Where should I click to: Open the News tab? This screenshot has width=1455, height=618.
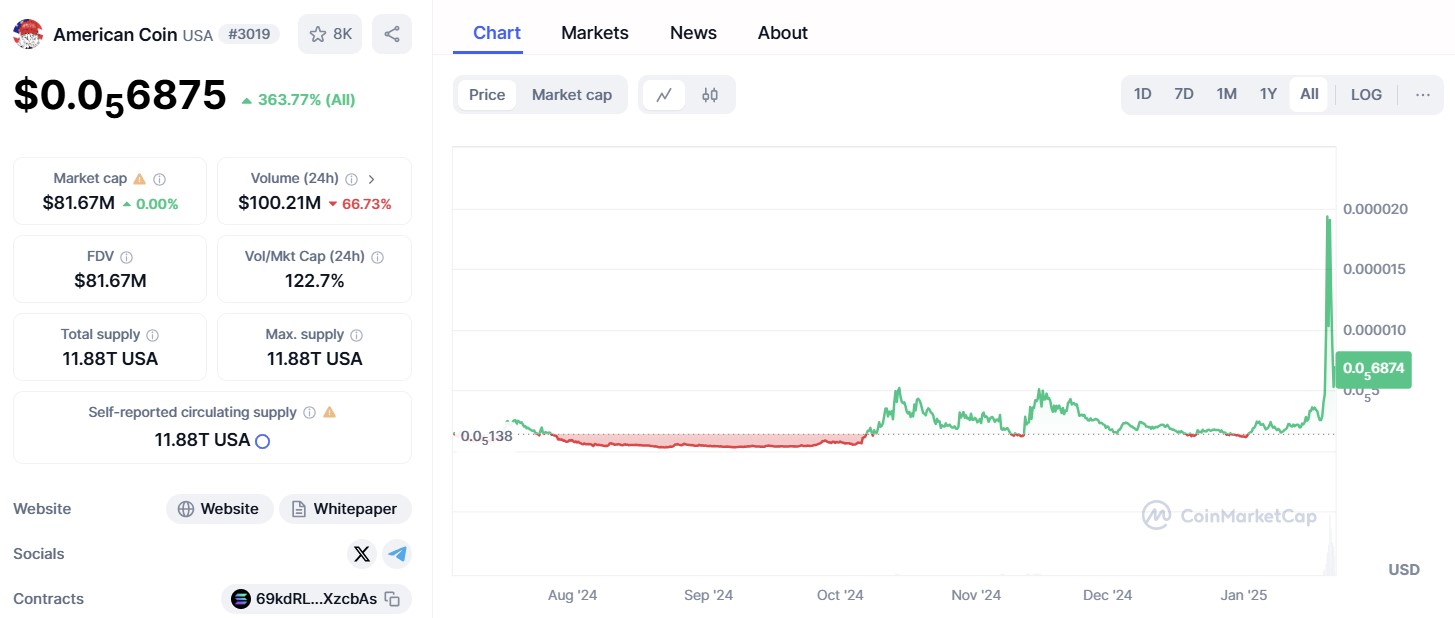pos(693,33)
